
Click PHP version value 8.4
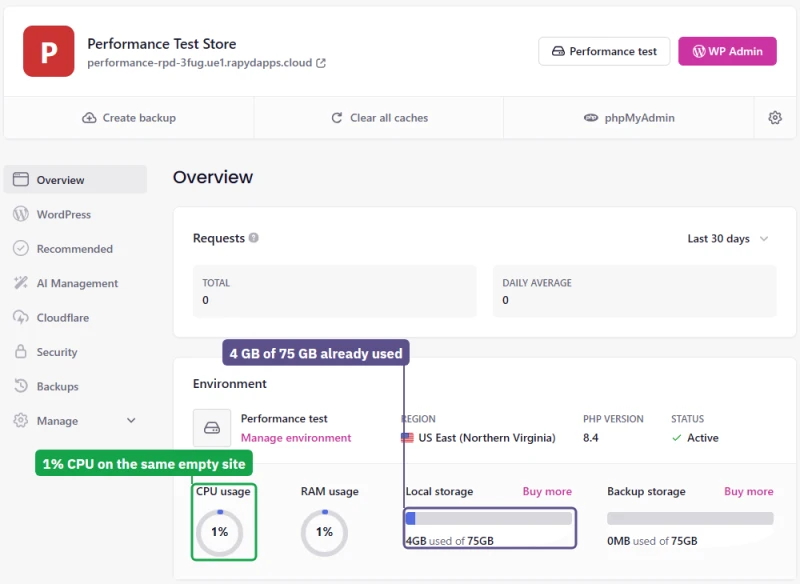[591, 438]
